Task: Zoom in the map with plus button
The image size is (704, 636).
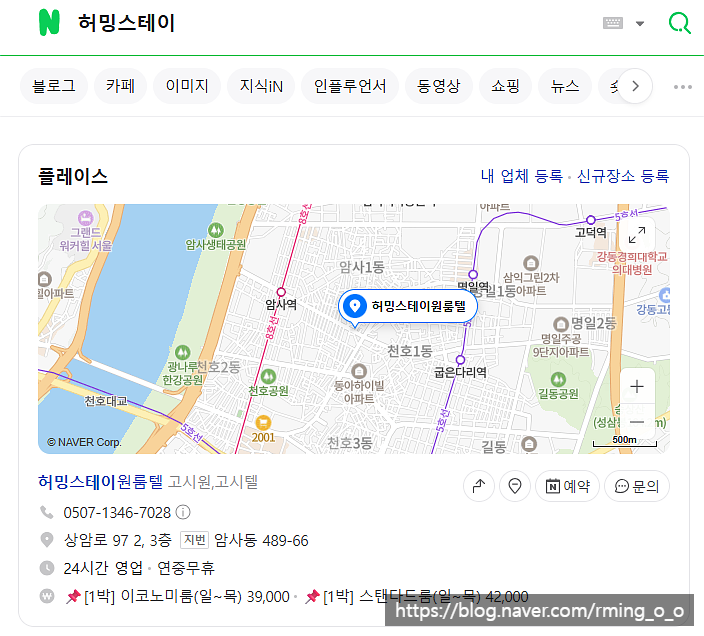Action: pyautogui.click(x=637, y=386)
